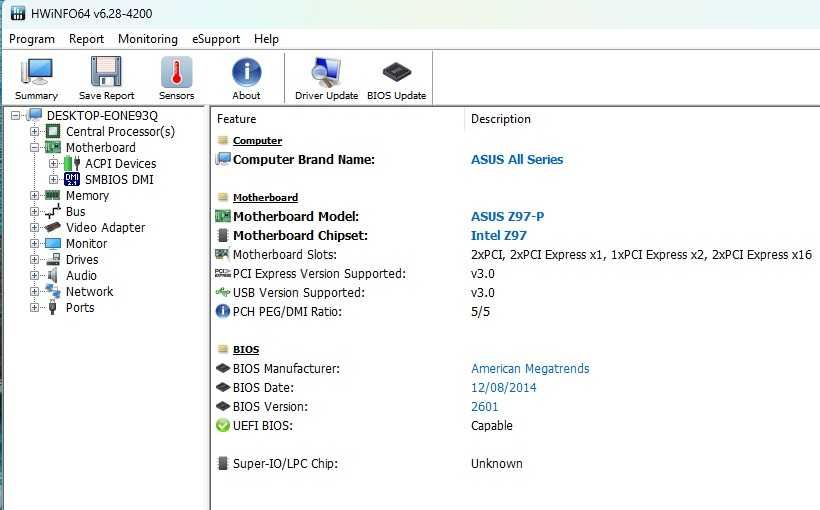
Task: Click the UEFI BIOS Capable value
Action: (492, 425)
